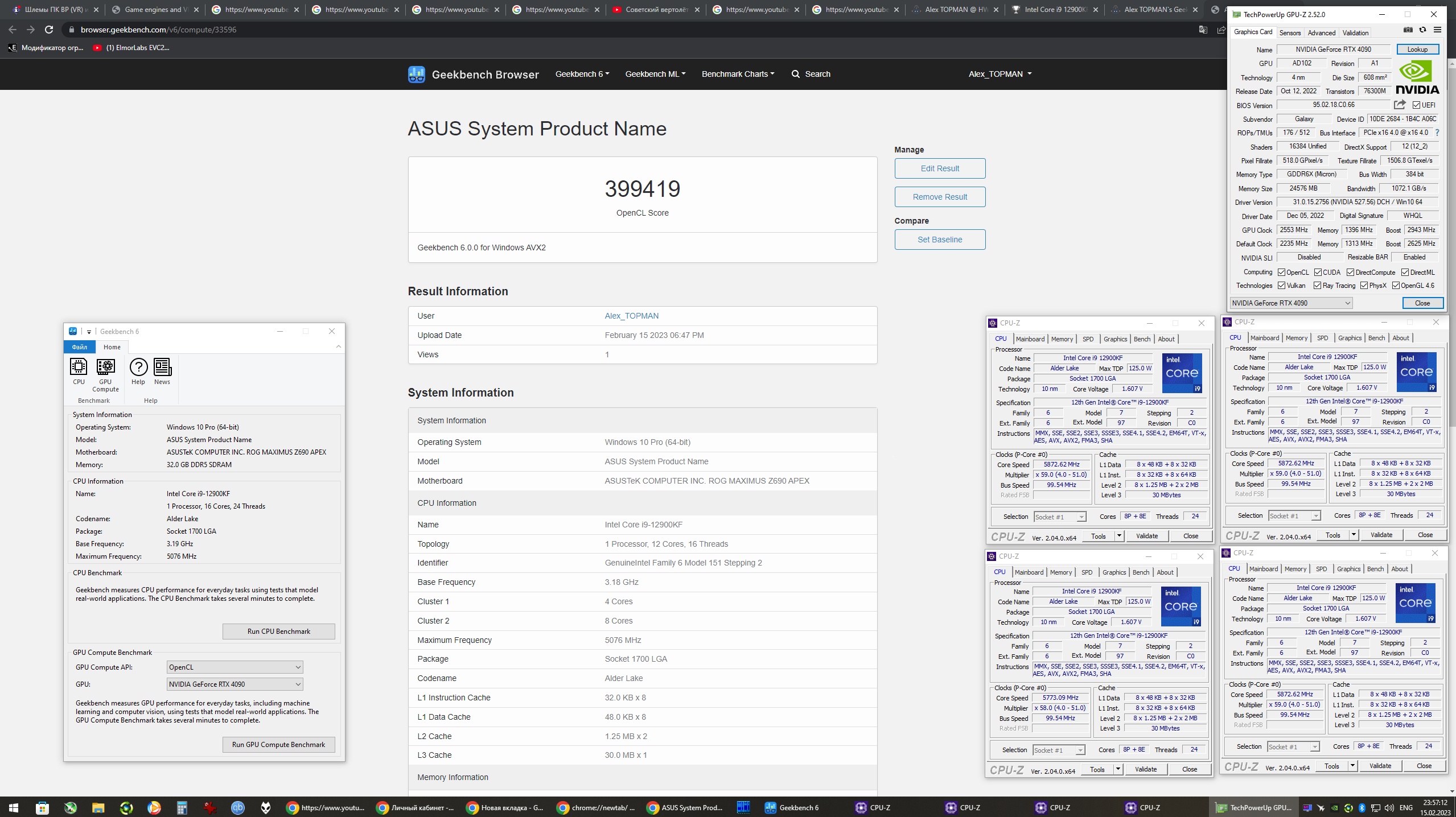The image size is (1456, 817).
Task: Click the browser address bar URL
Action: coord(158,30)
